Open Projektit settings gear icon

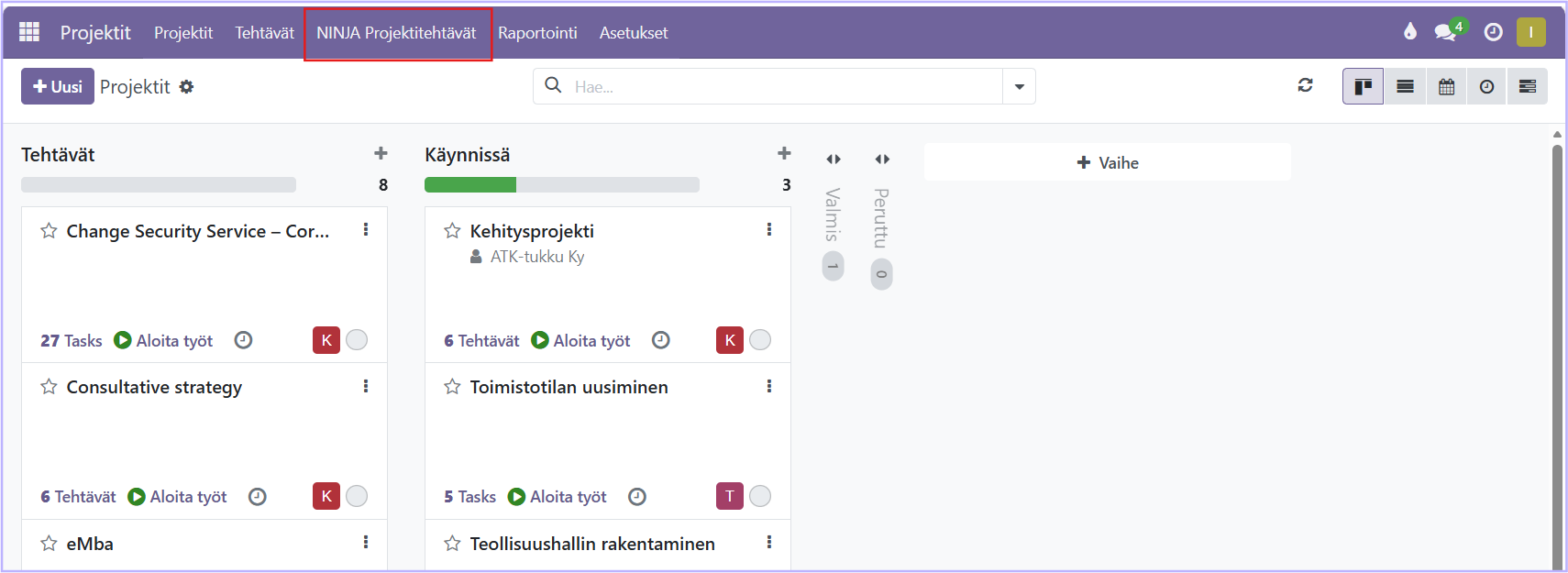click(x=186, y=86)
